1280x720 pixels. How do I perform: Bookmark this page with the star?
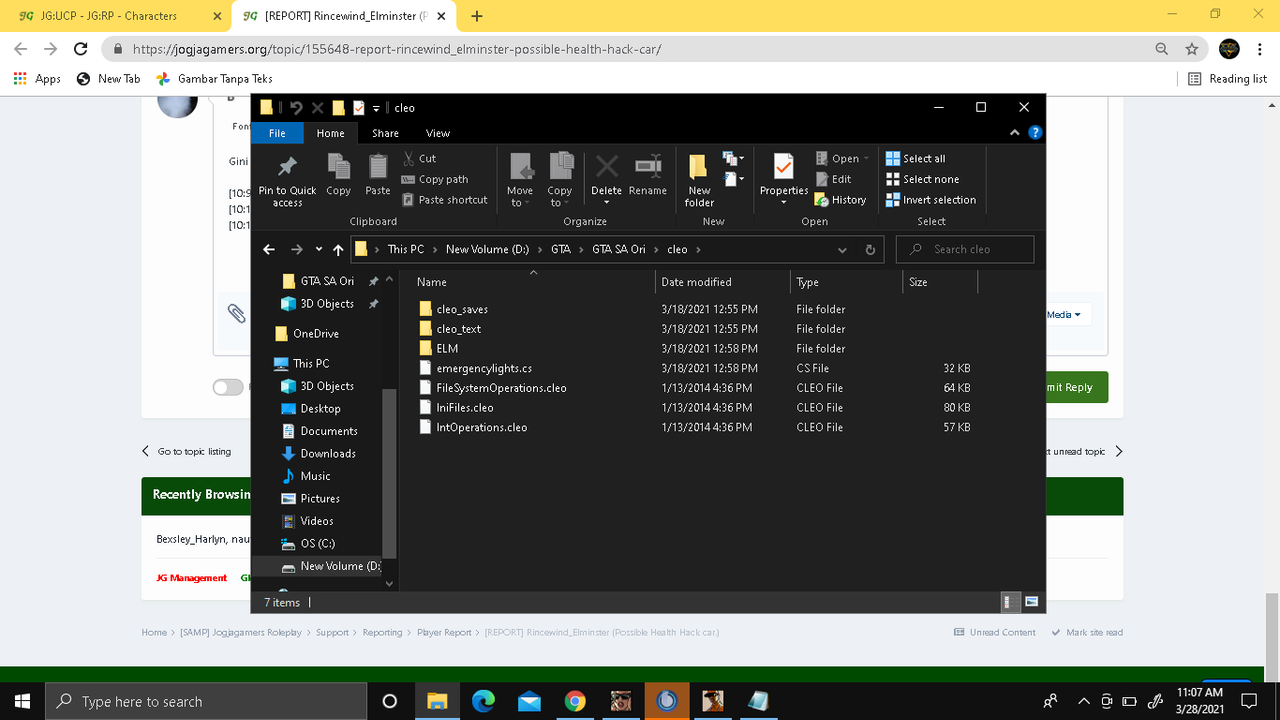pos(1191,49)
